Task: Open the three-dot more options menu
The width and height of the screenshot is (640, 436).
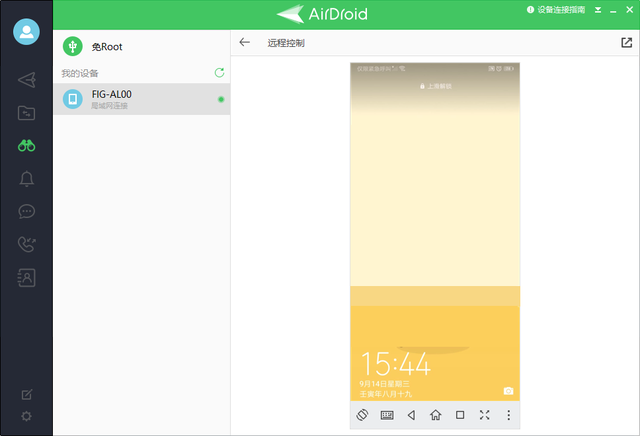Action: click(508, 415)
